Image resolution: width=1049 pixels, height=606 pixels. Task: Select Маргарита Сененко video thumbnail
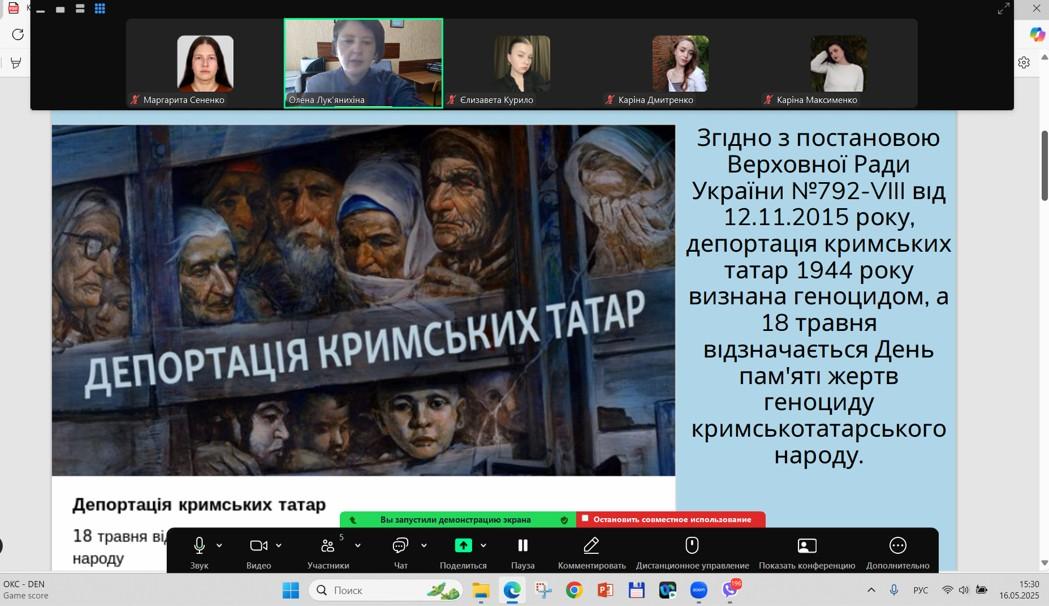[205, 64]
